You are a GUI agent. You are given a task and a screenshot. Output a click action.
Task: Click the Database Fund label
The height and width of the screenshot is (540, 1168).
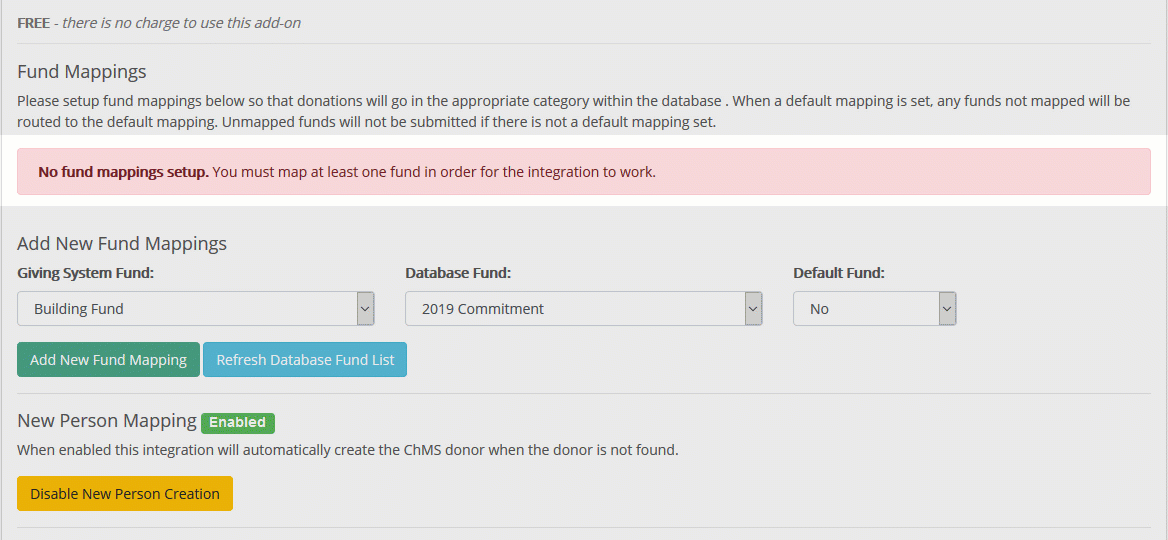point(458,273)
